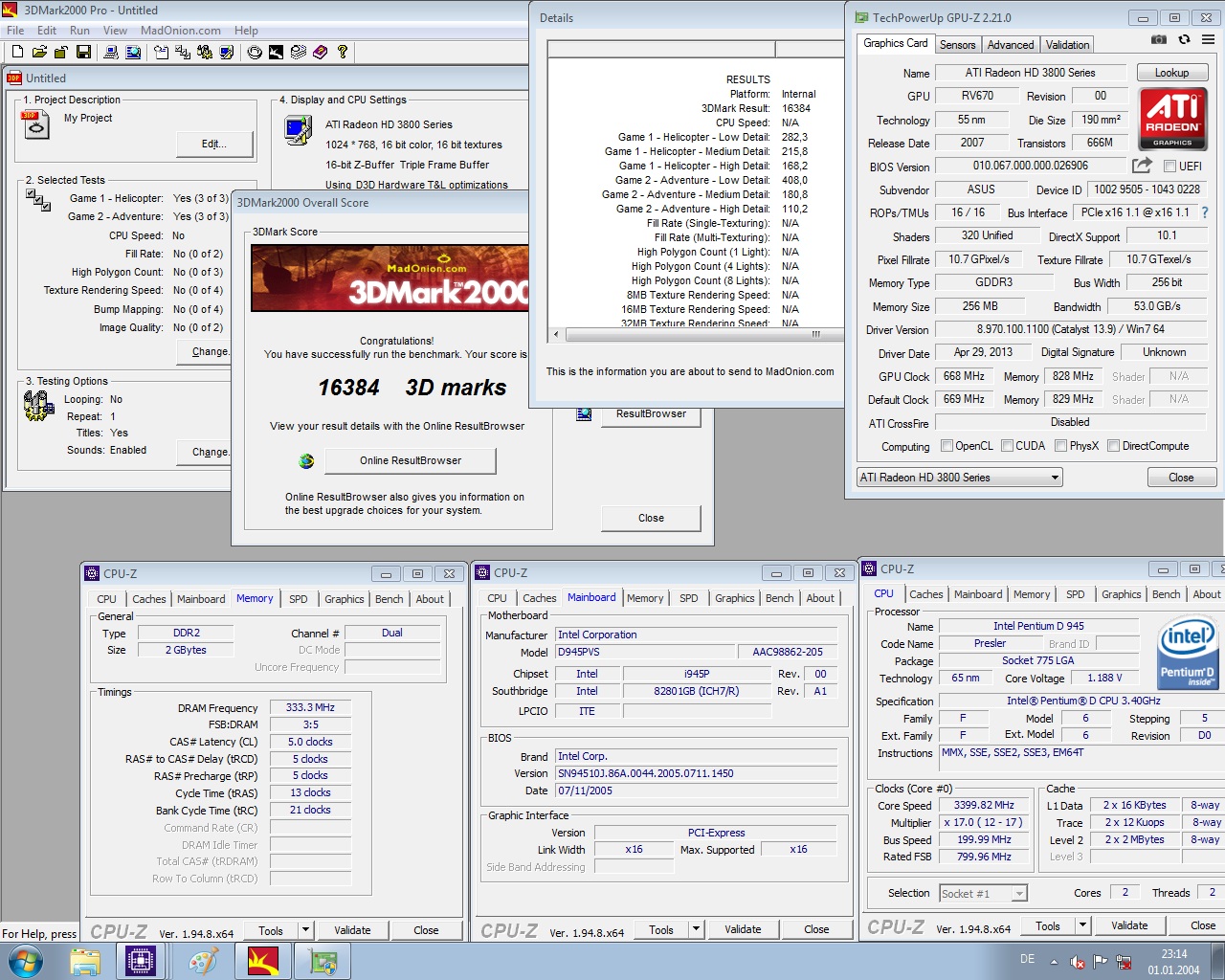The width and height of the screenshot is (1225, 980).
Task: Click the 23:14 clock in the taskbar
Action: (1174, 954)
